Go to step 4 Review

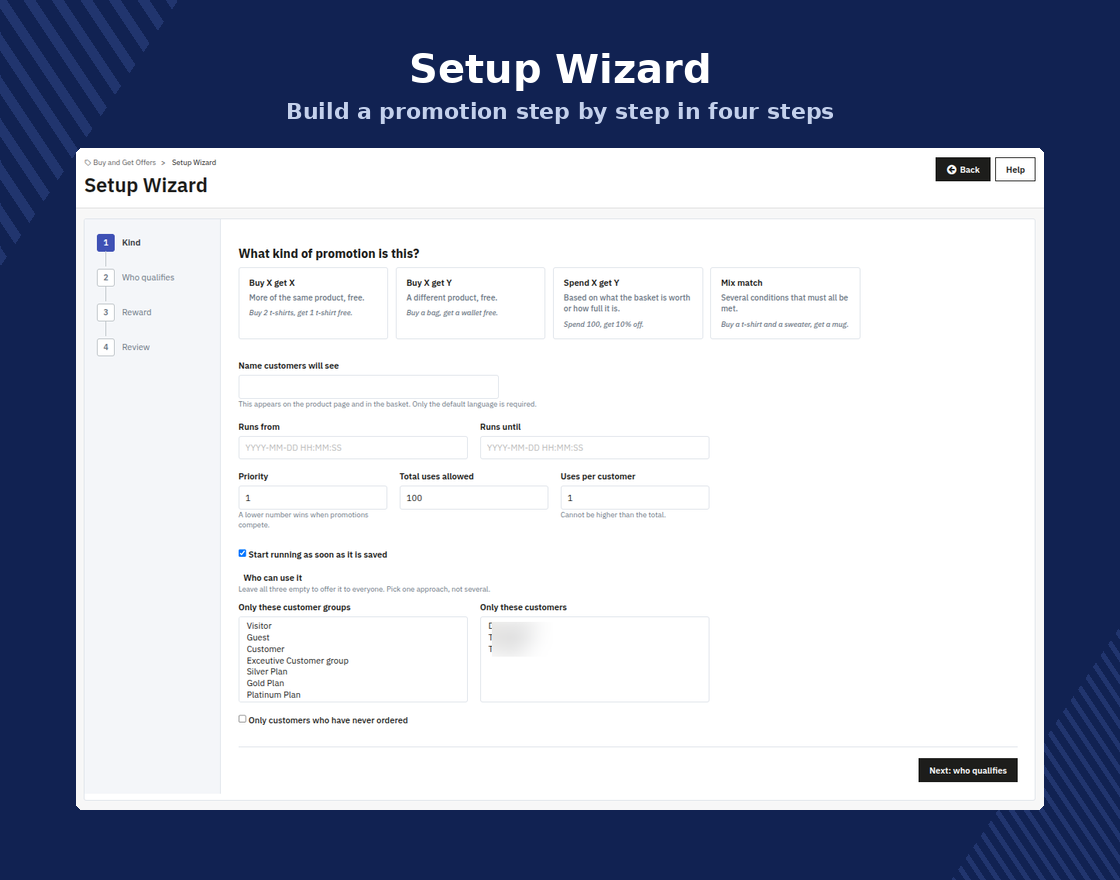click(124, 347)
